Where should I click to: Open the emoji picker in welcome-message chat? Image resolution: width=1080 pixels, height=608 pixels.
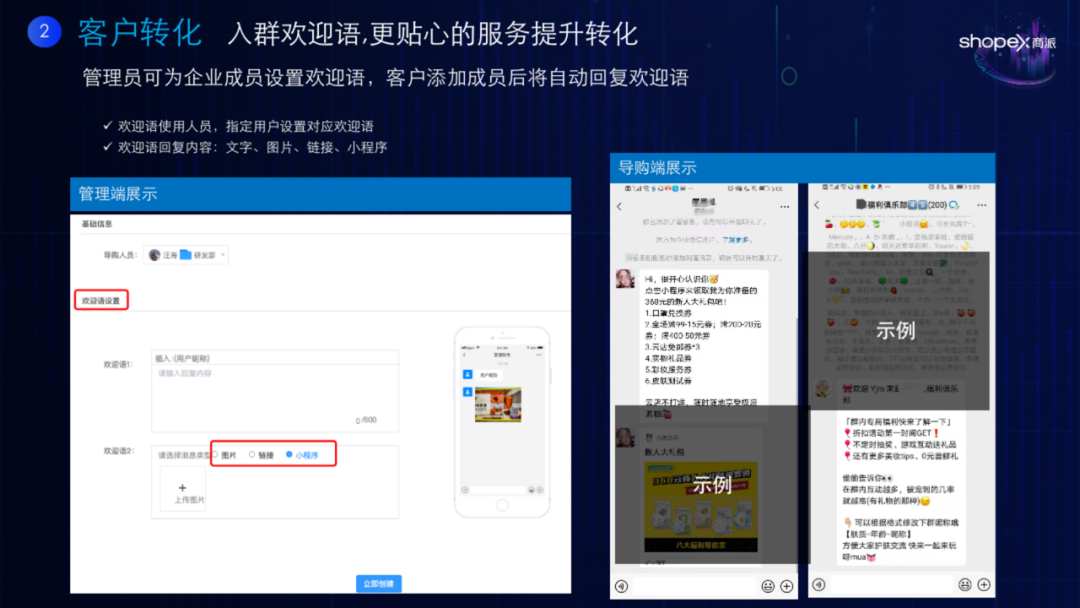tap(768, 586)
